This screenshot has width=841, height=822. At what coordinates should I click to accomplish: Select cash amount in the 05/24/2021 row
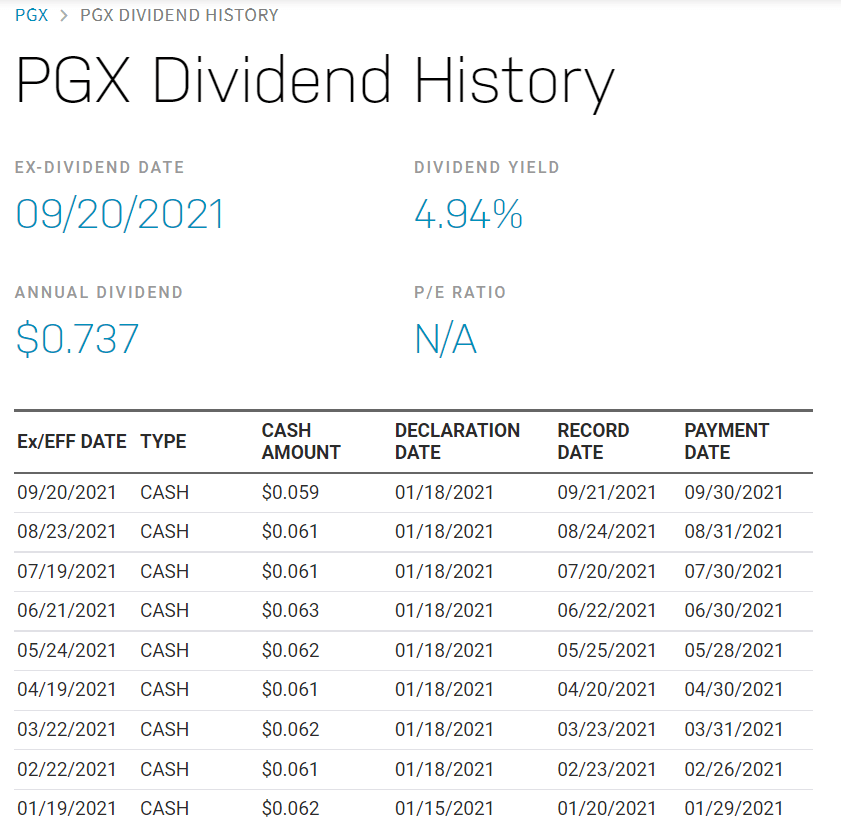pyautogui.click(x=290, y=650)
